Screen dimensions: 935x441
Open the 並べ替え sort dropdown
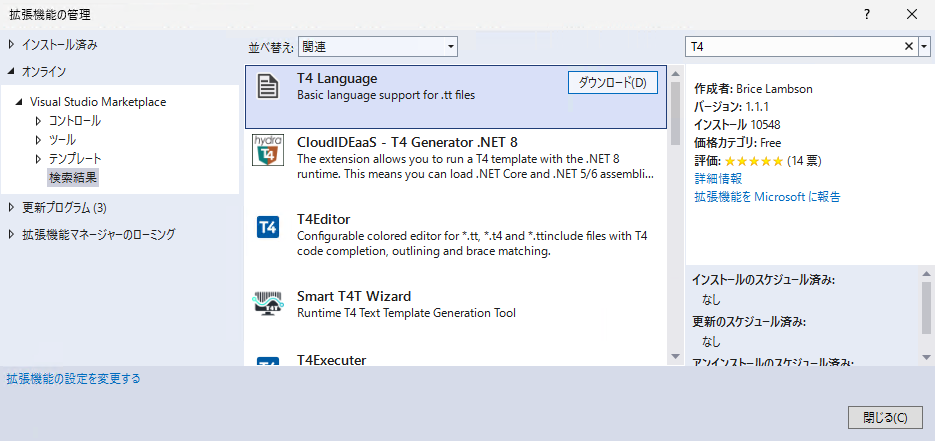tap(377, 46)
